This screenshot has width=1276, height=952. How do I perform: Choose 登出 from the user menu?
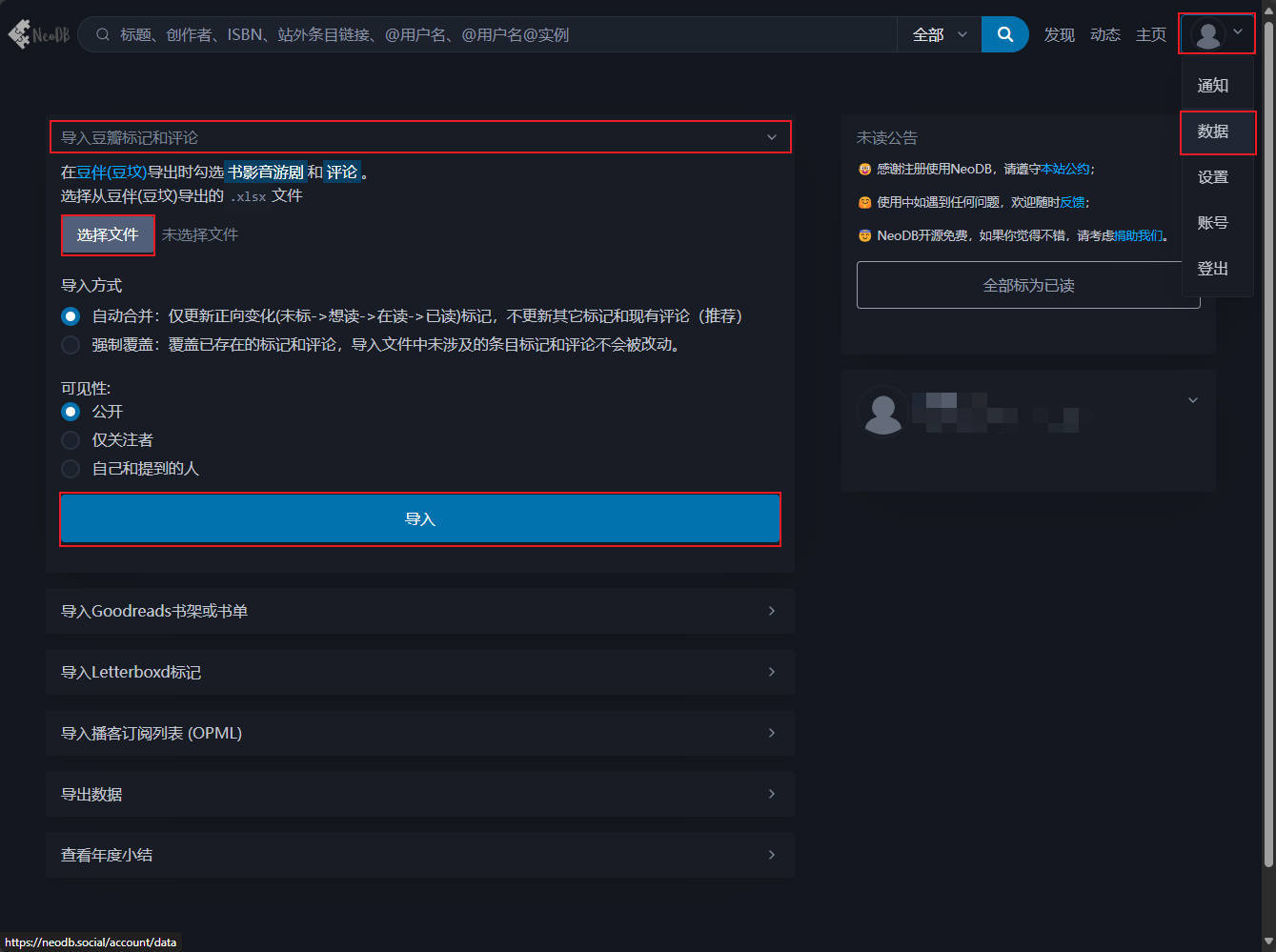tap(1212, 269)
